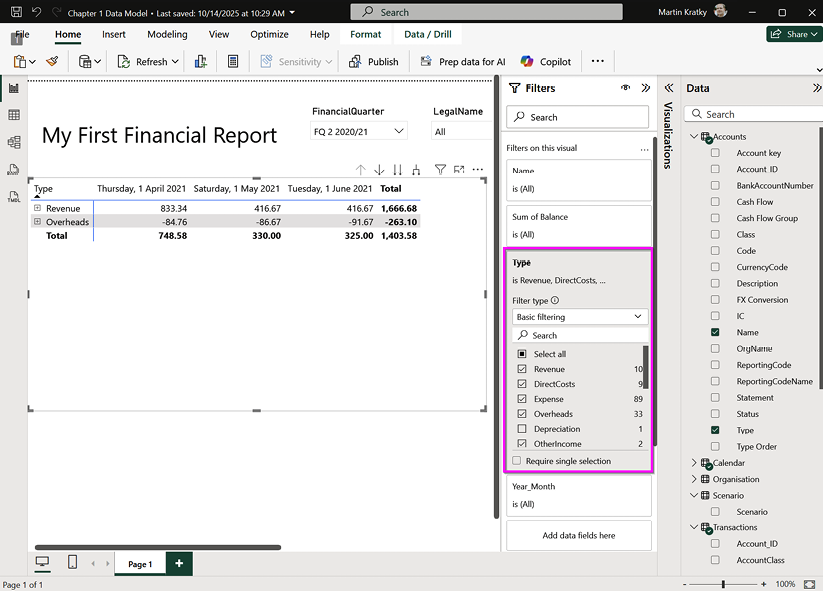
Task: Click the filter icon on the visual header
Action: point(440,171)
